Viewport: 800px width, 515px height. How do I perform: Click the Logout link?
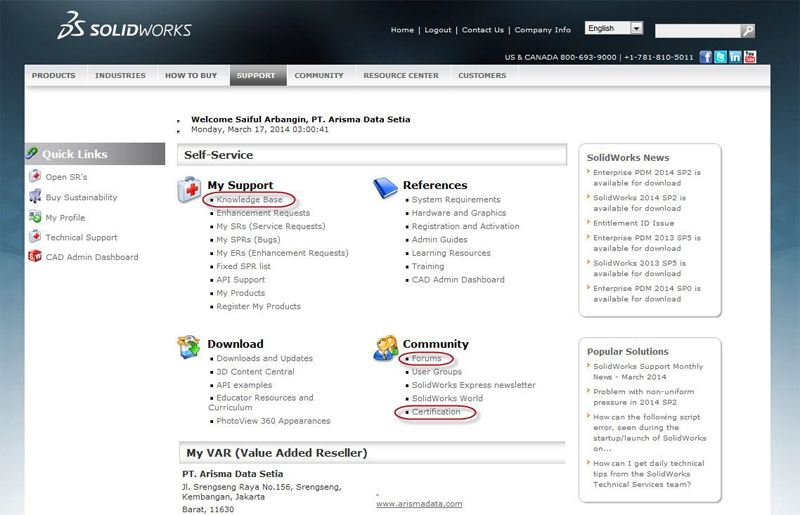click(x=438, y=30)
